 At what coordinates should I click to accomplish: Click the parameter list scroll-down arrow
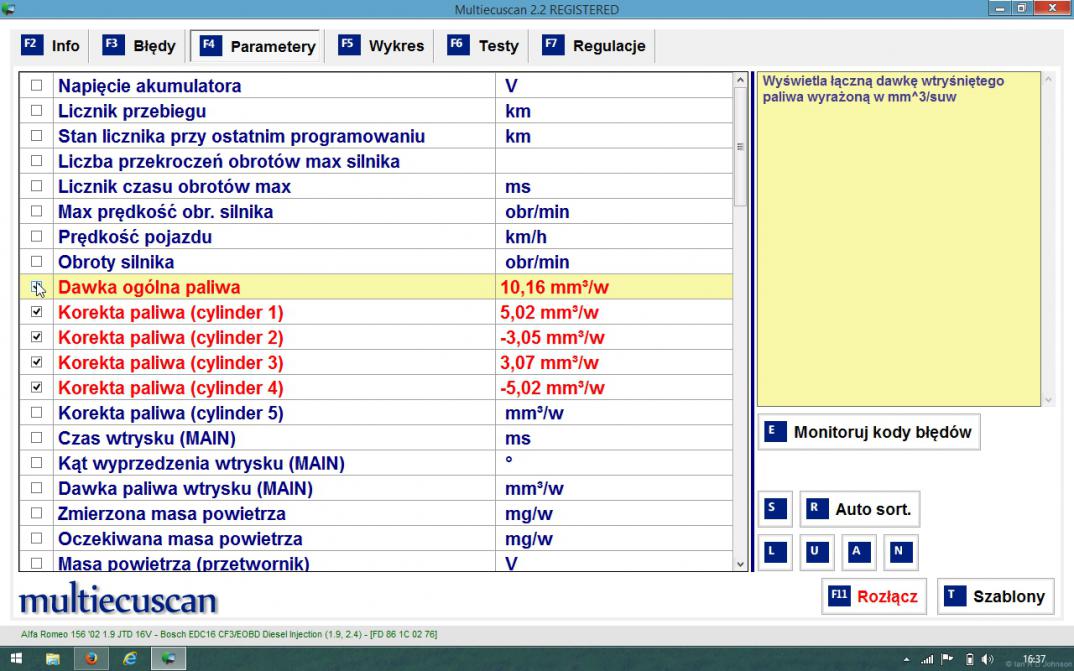(740, 564)
